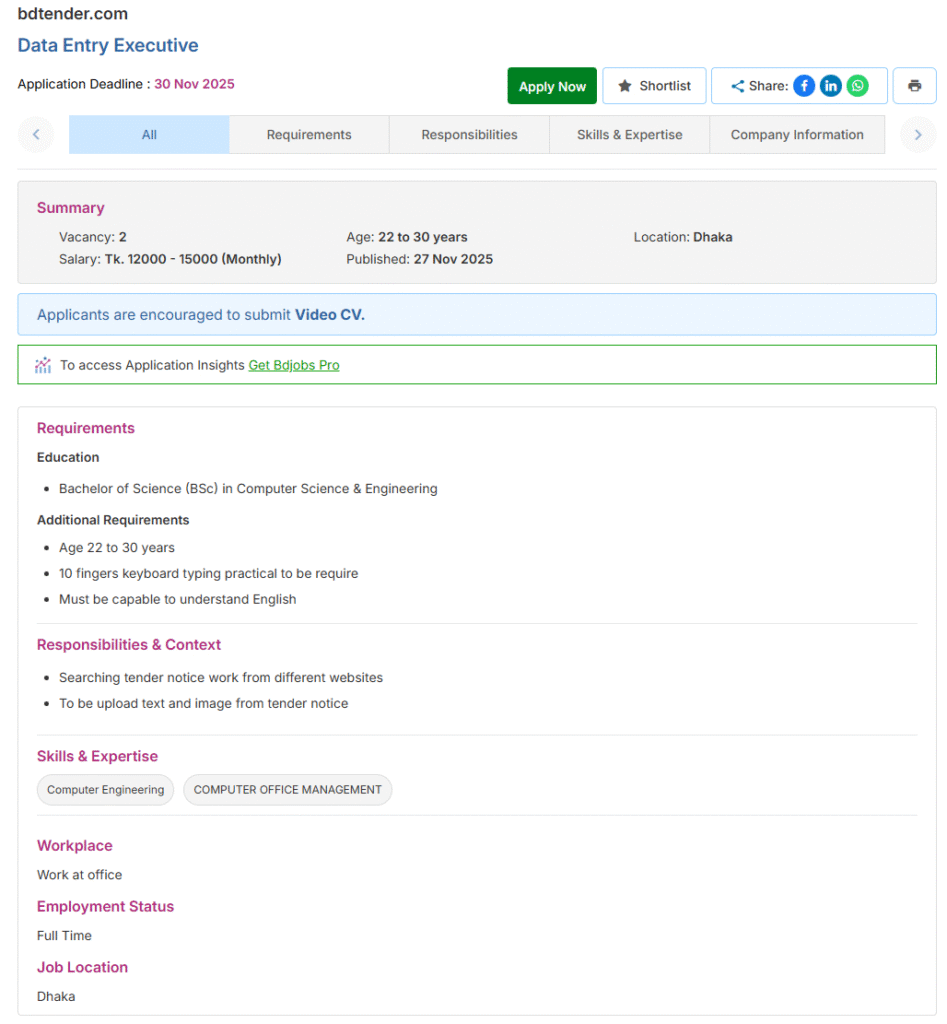Open the Responsibilities tab
Image resolution: width=947 pixels, height=1024 pixels.
pos(469,135)
